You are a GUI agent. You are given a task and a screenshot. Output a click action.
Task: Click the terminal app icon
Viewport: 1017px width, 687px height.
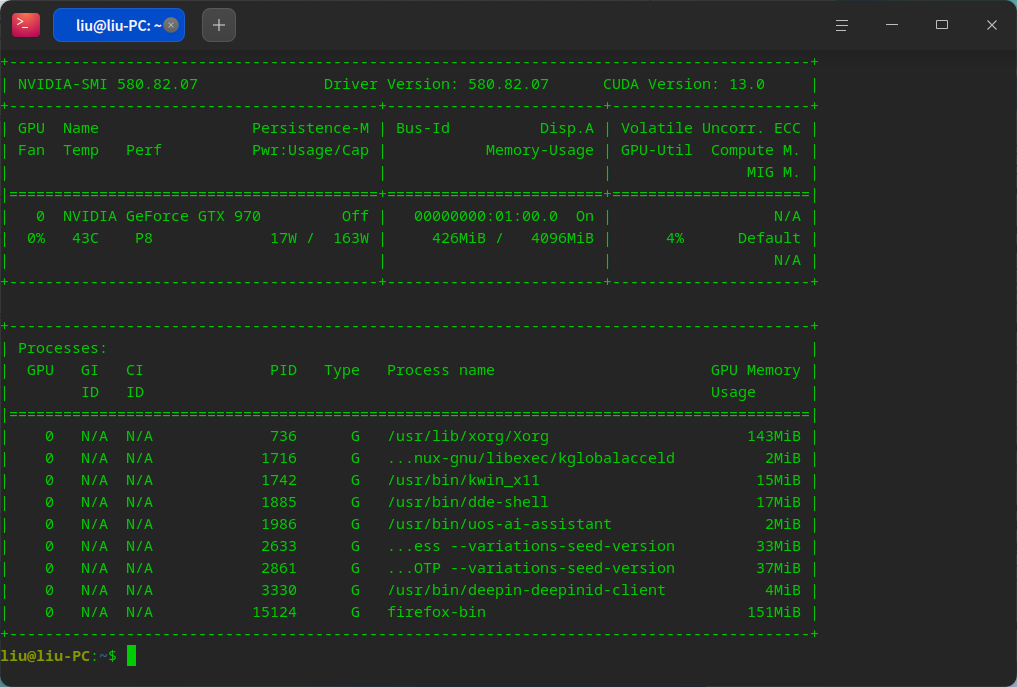pos(26,25)
